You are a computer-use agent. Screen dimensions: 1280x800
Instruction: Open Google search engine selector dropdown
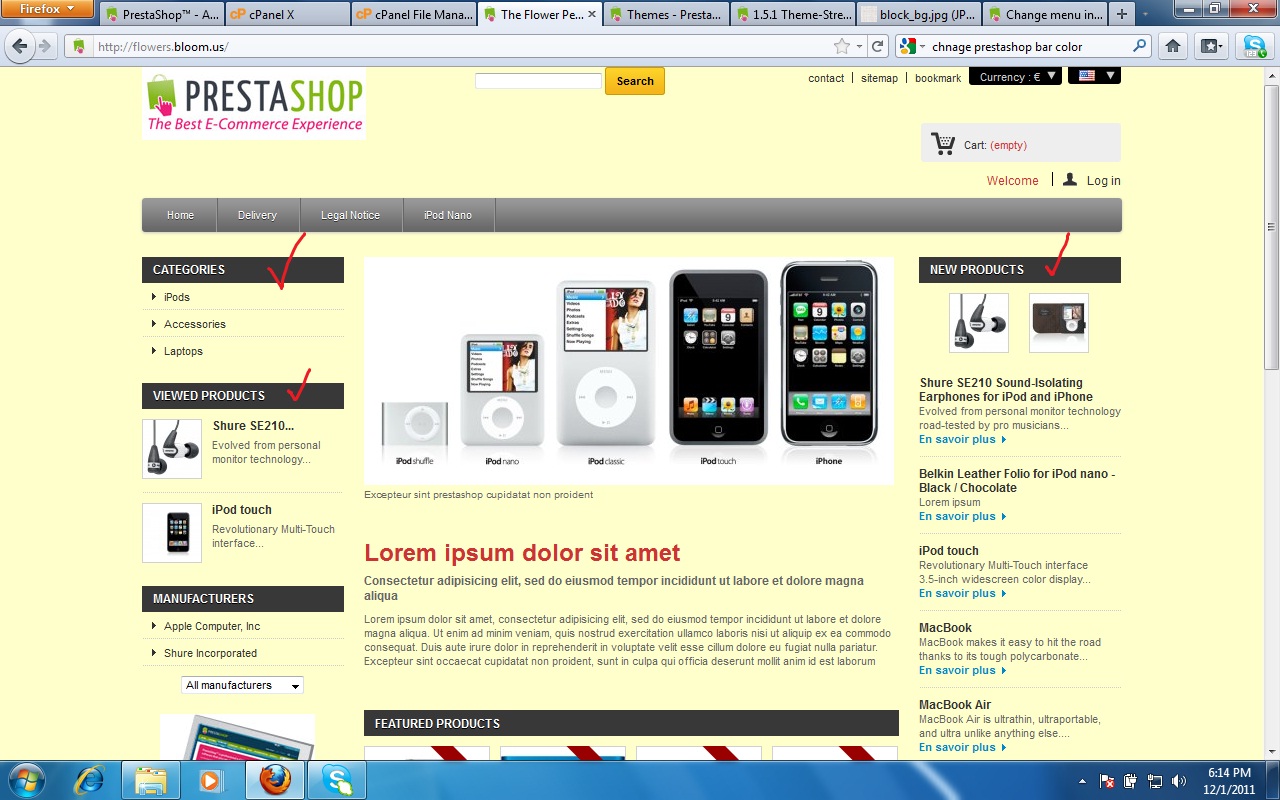click(913, 46)
